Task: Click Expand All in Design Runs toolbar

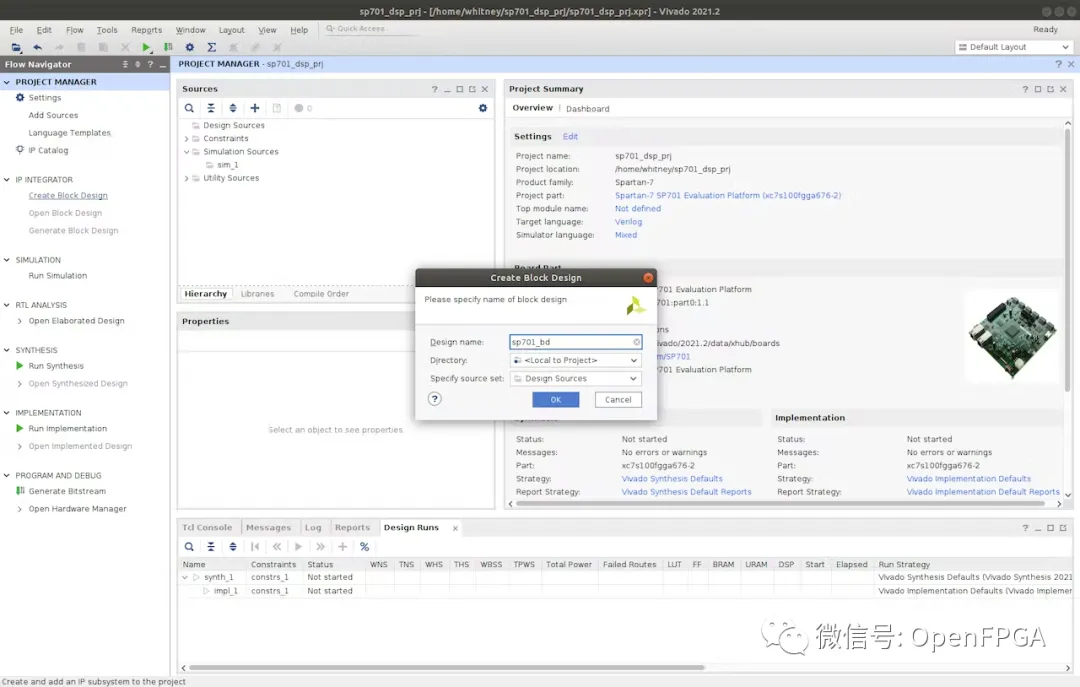Action: pyautogui.click(x=233, y=546)
